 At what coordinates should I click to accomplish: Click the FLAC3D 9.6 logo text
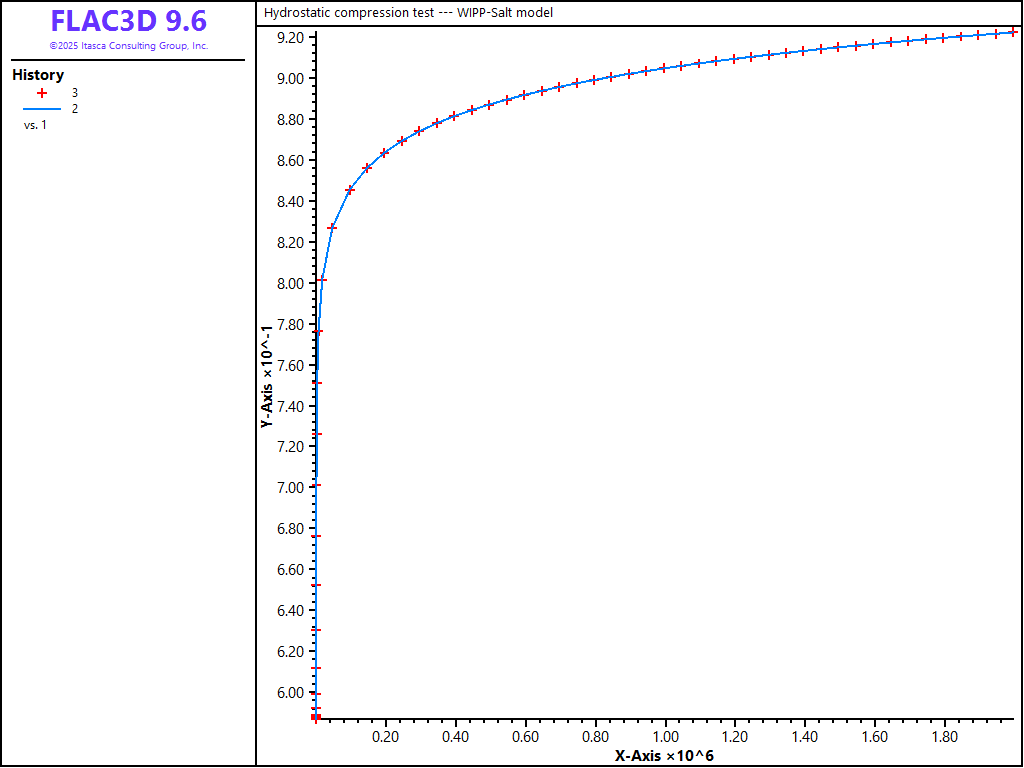tap(128, 22)
